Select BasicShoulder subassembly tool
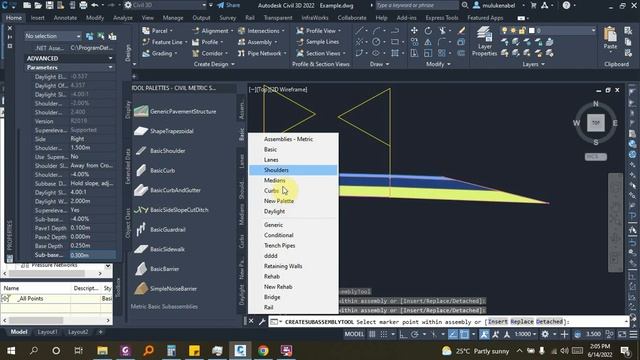 160,151
